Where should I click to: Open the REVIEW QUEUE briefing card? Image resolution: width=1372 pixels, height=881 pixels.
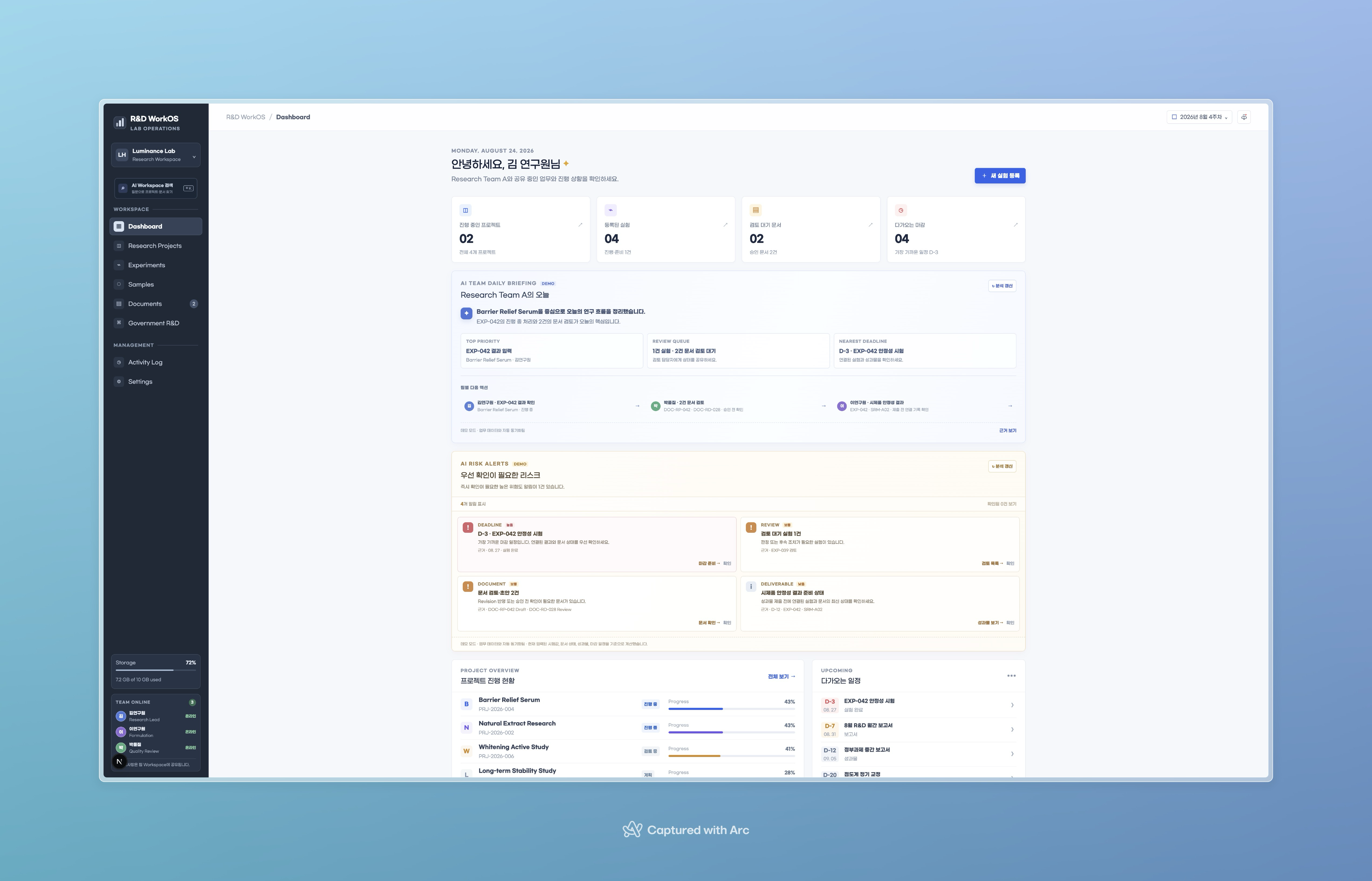(738, 351)
